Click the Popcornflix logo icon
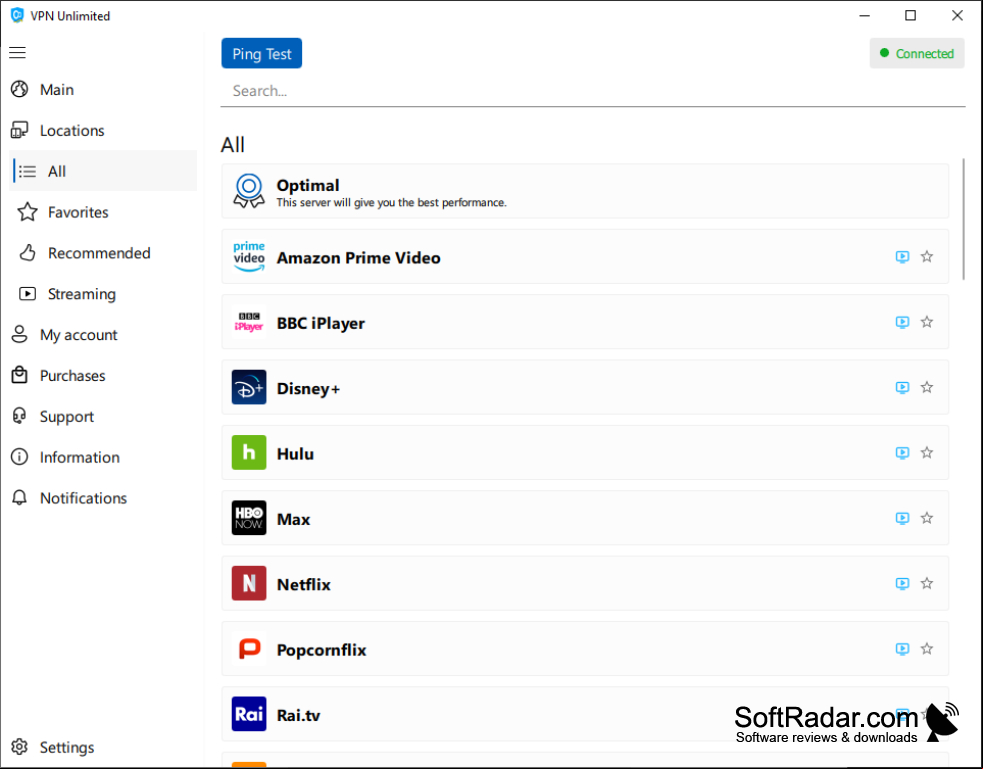 coord(249,649)
